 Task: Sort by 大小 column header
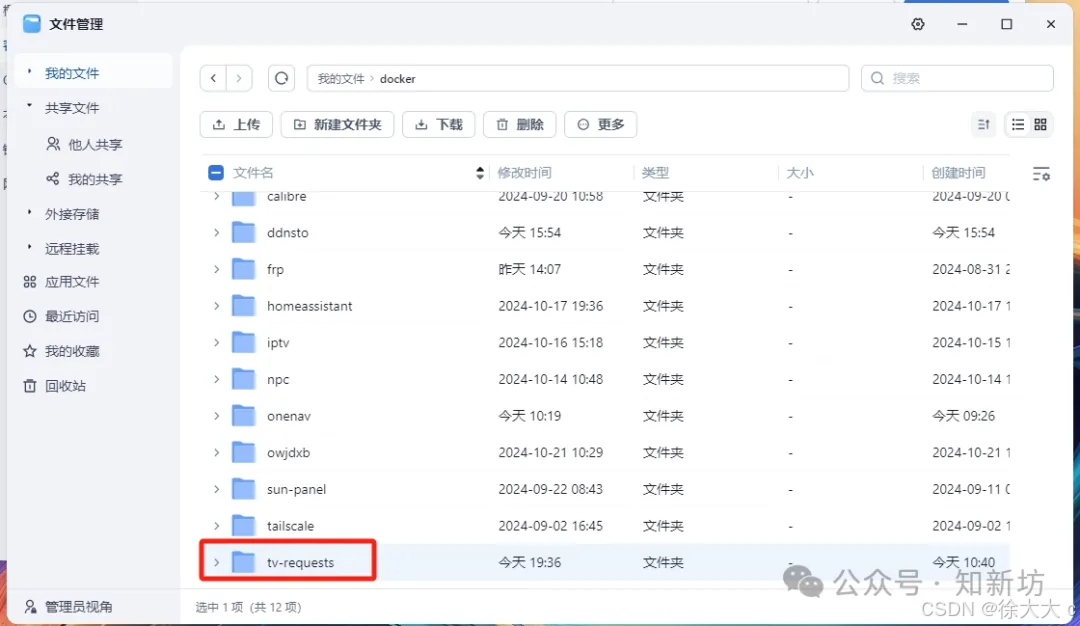pos(800,173)
